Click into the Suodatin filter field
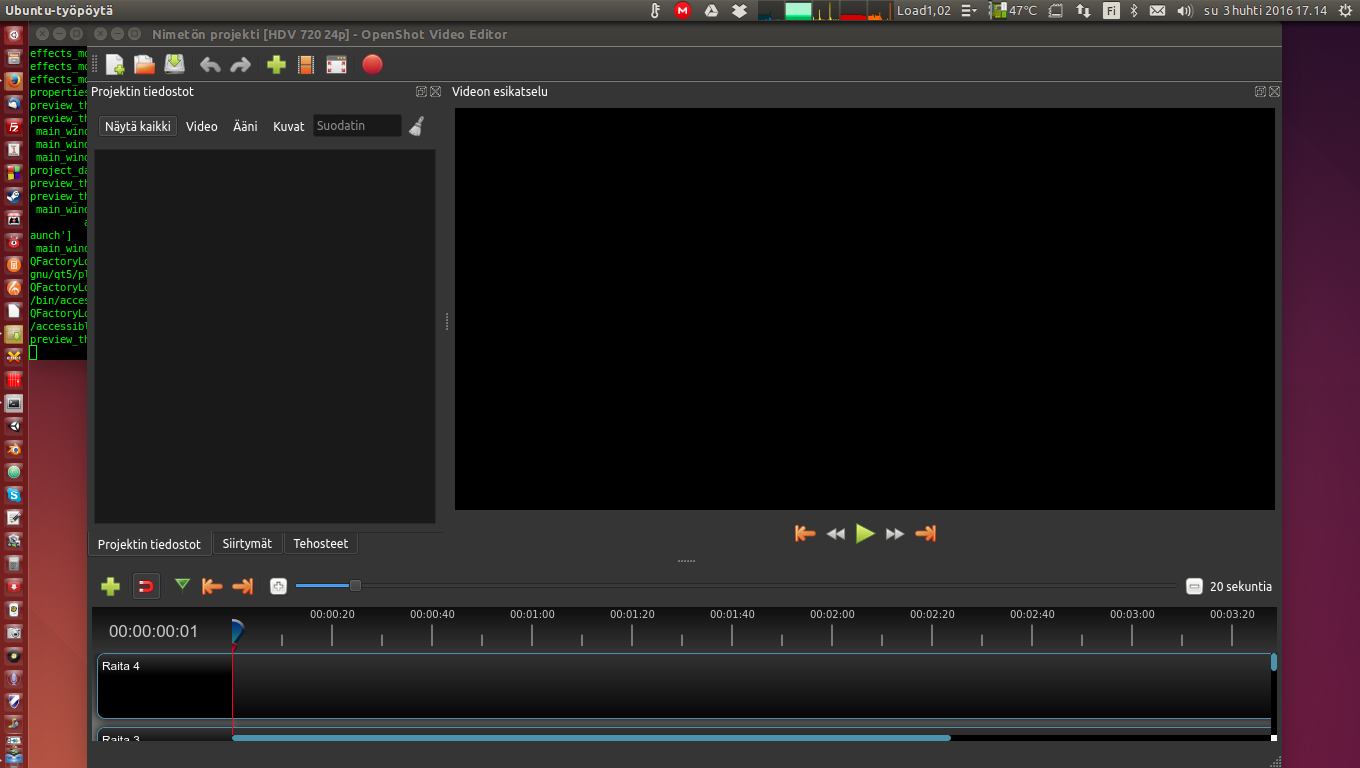Viewport: 1360px width, 768px height. 357,126
